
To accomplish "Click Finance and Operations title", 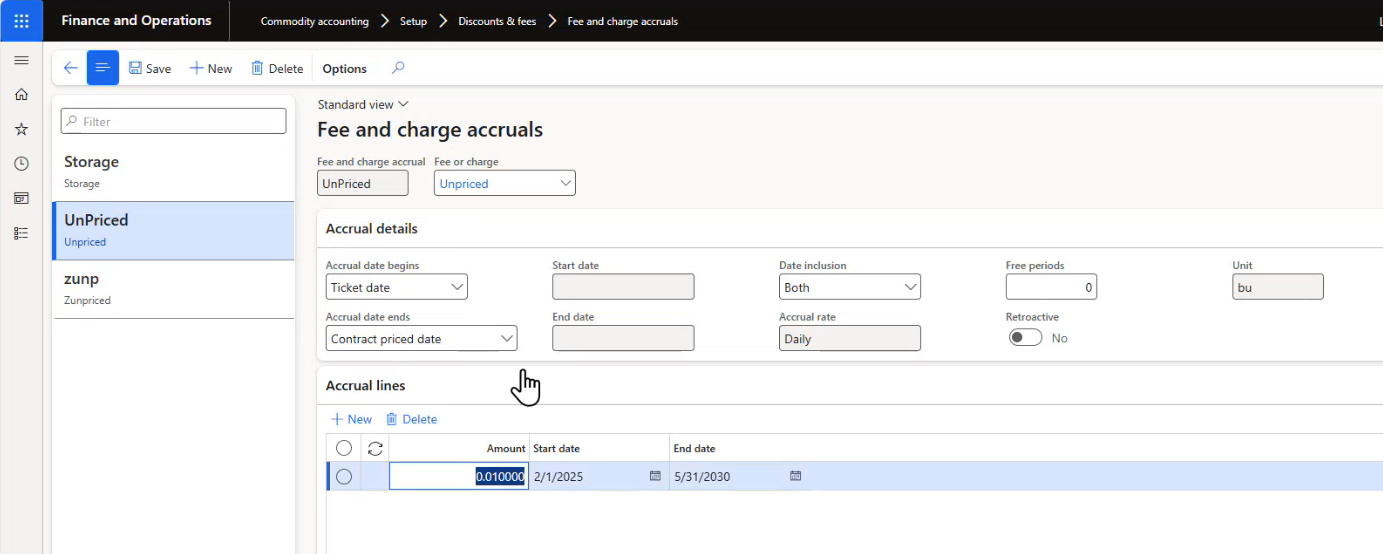I will click(x=136, y=20).
